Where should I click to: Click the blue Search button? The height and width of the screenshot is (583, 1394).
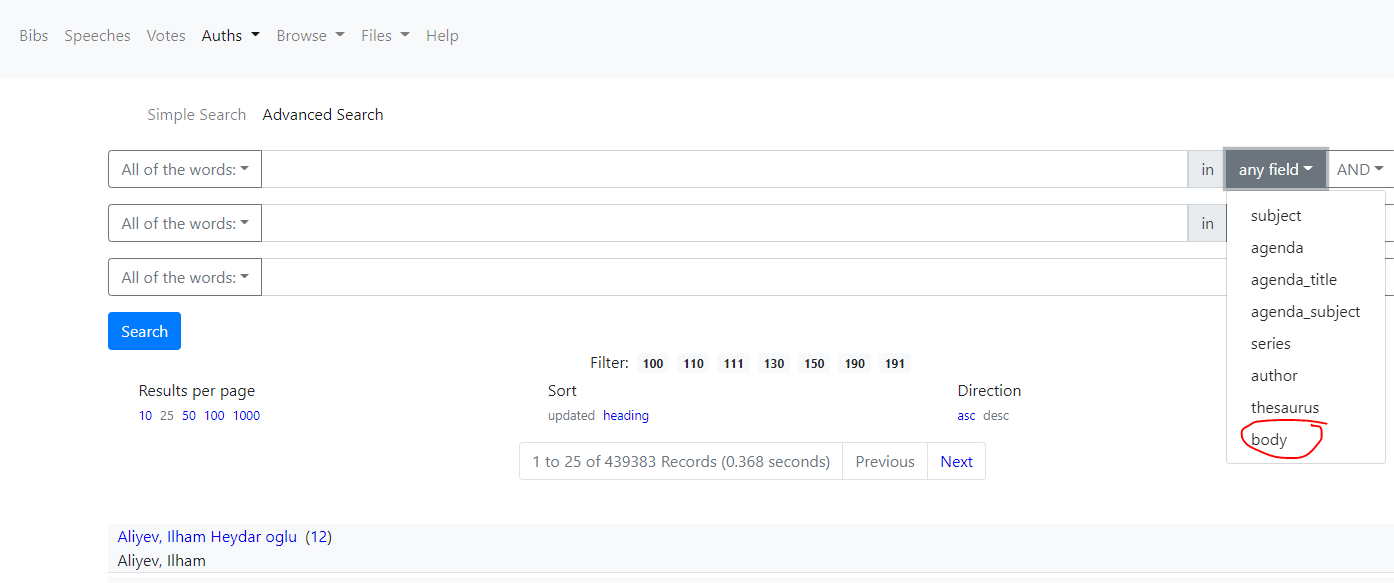(144, 330)
